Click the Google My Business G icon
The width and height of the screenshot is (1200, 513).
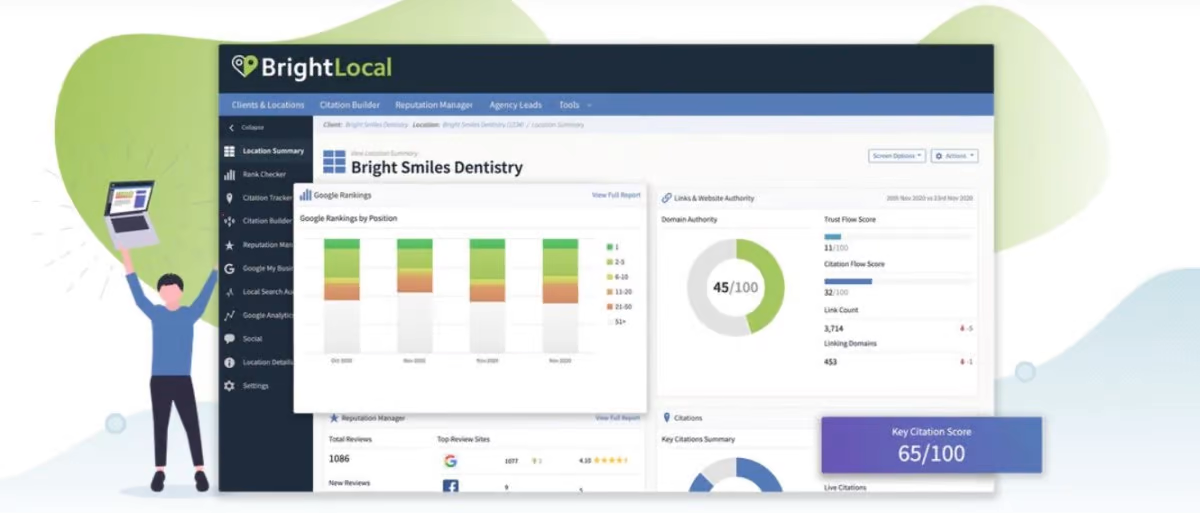230,268
